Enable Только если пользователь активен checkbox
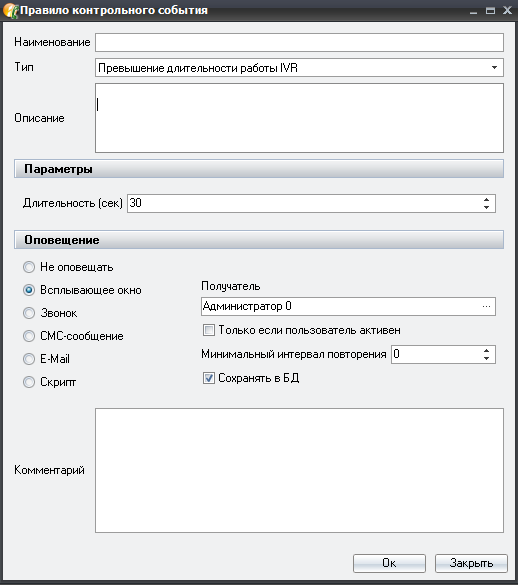Viewport: 518px width, 585px height. pyautogui.click(x=209, y=330)
